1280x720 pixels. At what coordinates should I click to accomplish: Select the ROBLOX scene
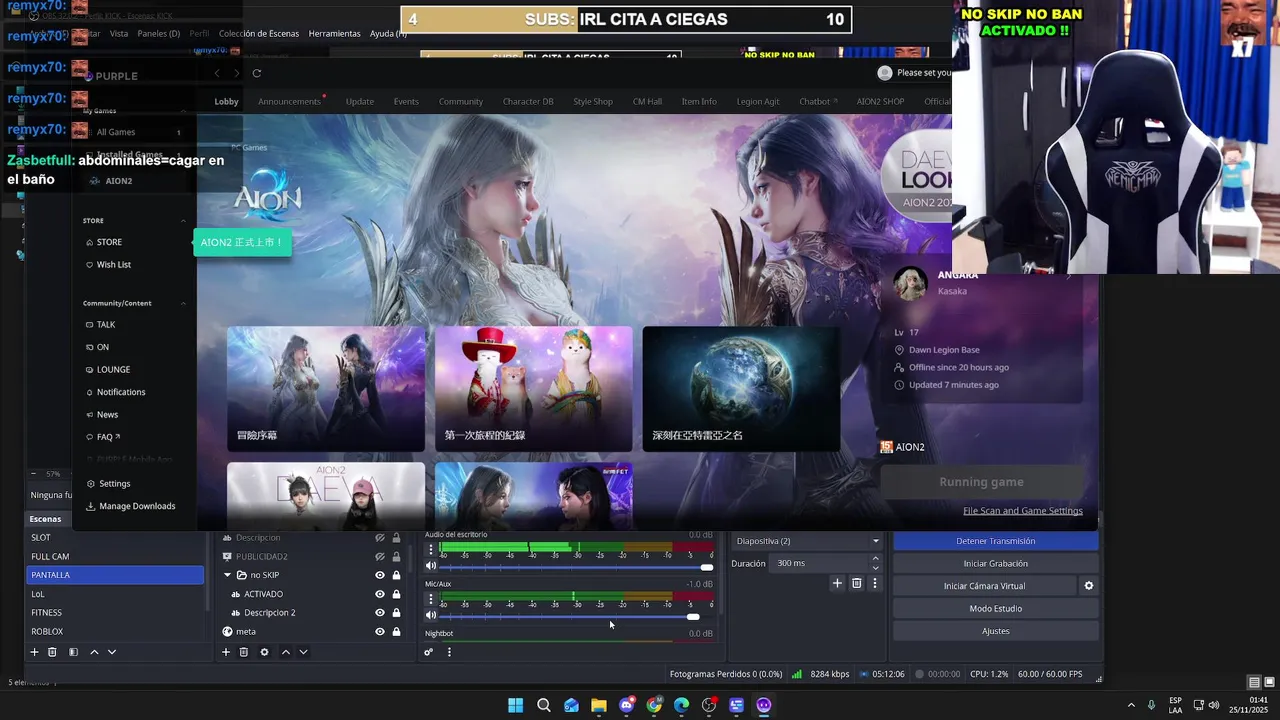point(115,631)
